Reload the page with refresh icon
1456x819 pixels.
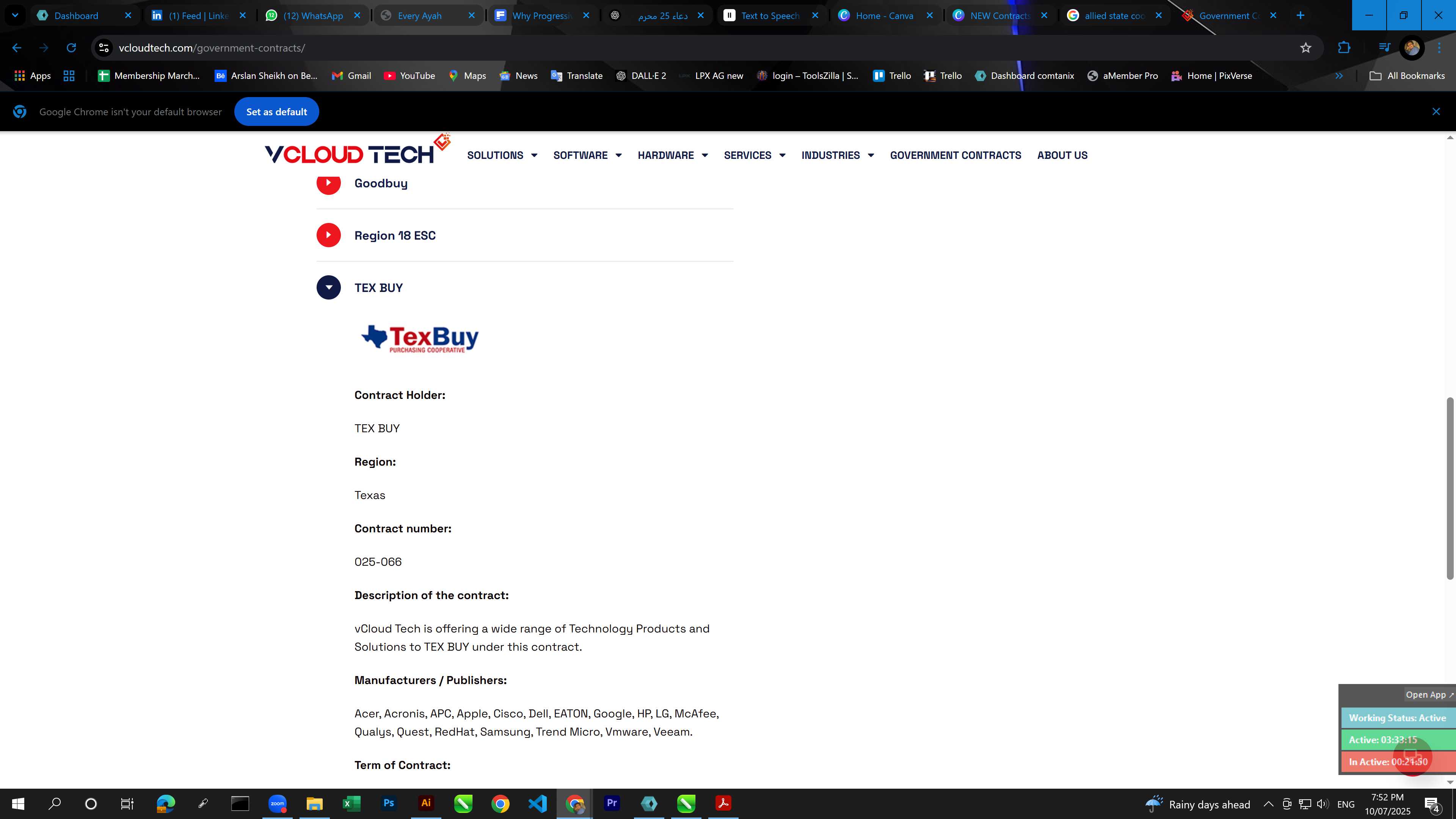pyautogui.click(x=71, y=48)
